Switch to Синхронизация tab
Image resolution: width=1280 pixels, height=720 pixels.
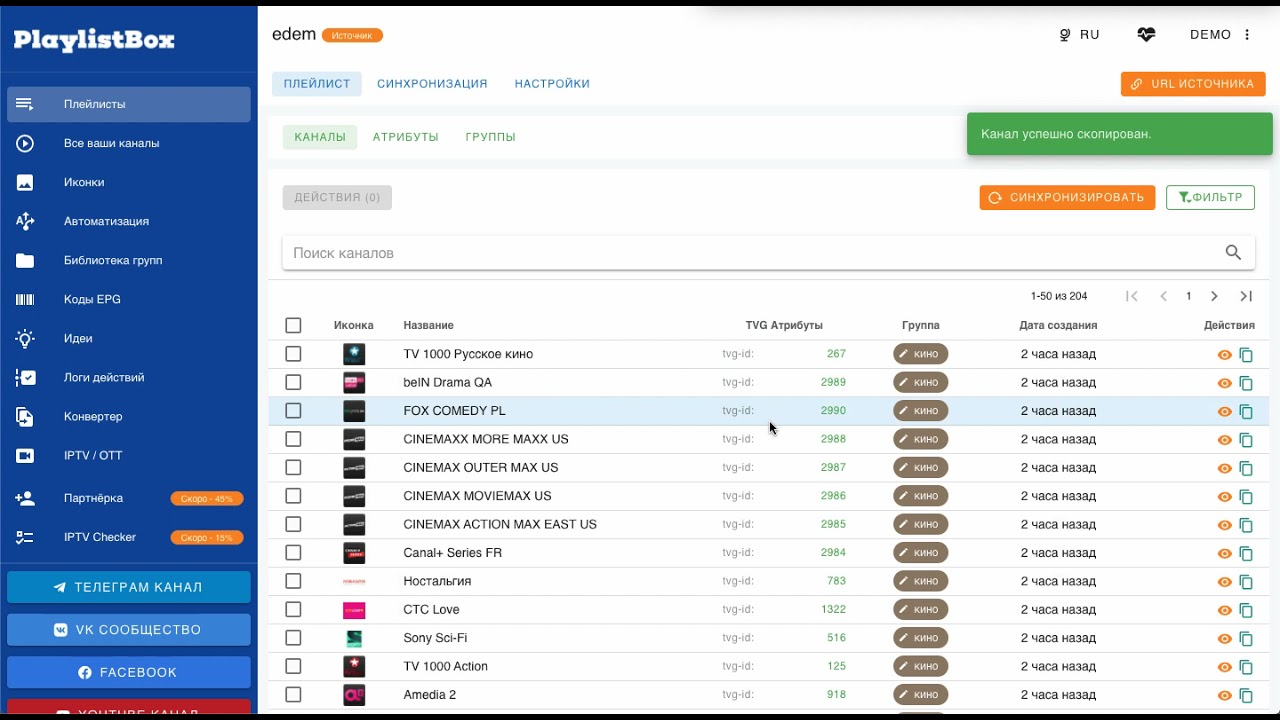432,84
